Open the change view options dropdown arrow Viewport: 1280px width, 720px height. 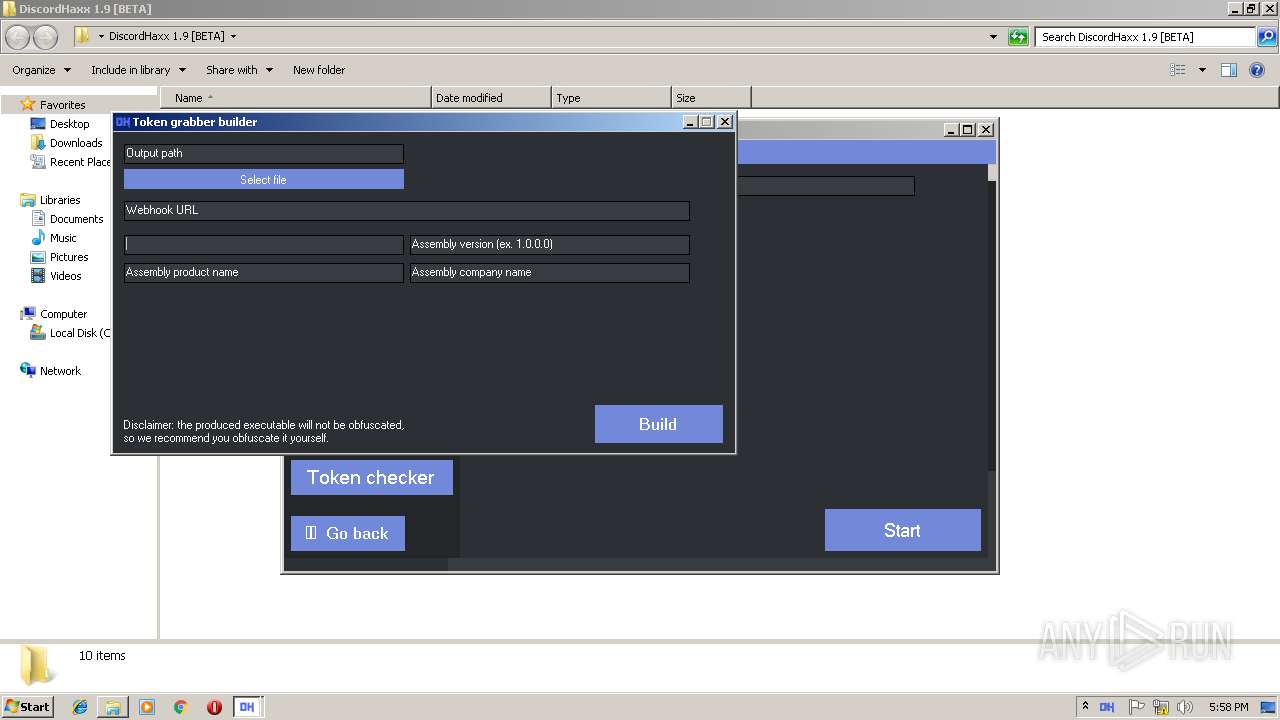coord(1202,70)
